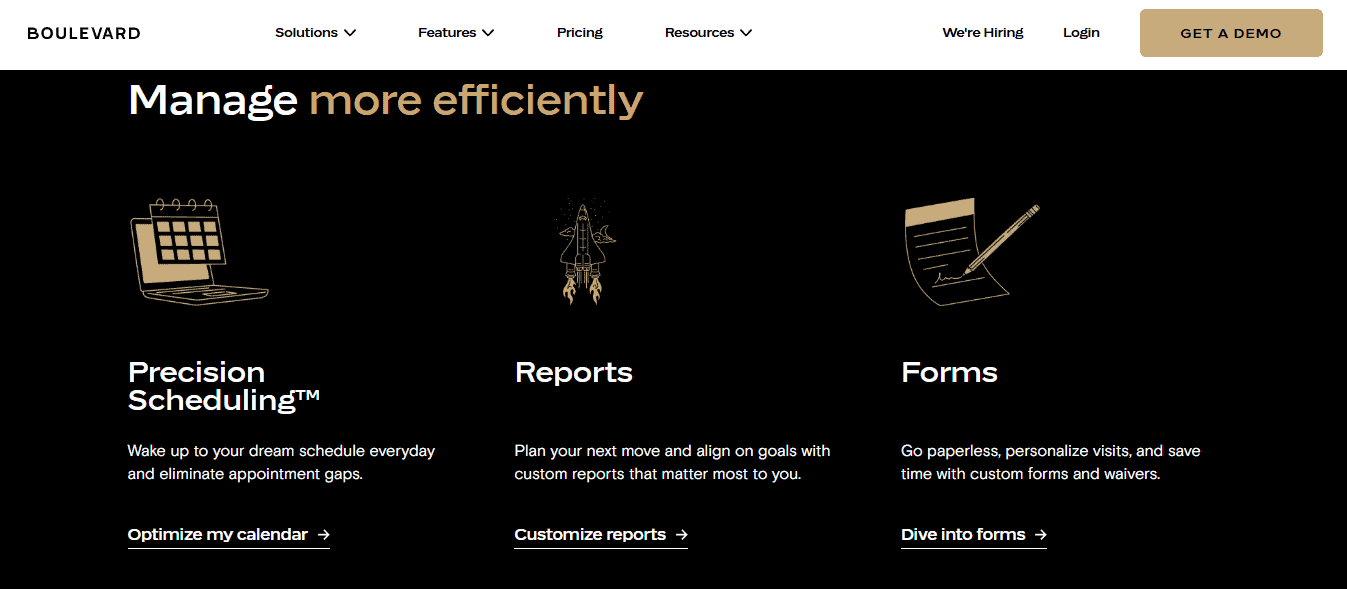The width and height of the screenshot is (1347, 589).
Task: Follow the Dive into forms link
Action: click(974, 535)
